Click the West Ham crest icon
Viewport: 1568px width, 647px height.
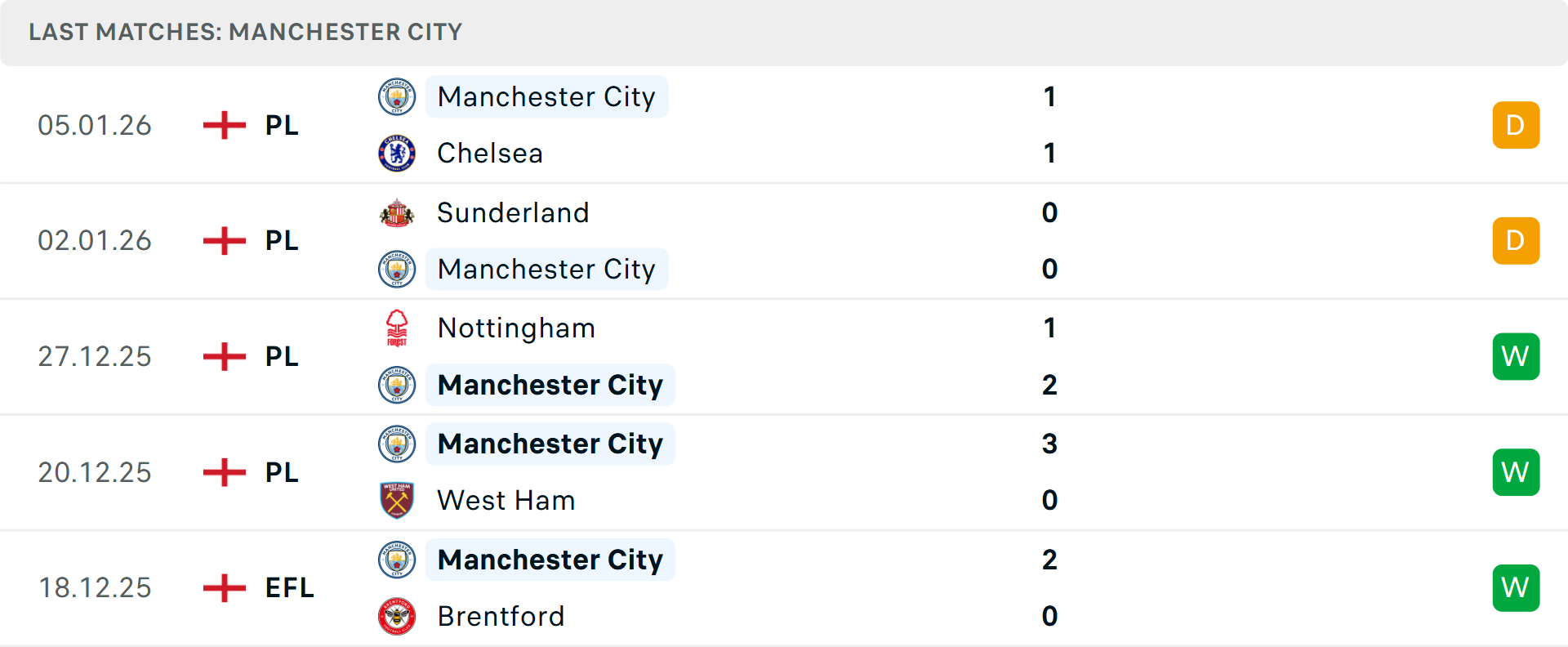[x=397, y=500]
